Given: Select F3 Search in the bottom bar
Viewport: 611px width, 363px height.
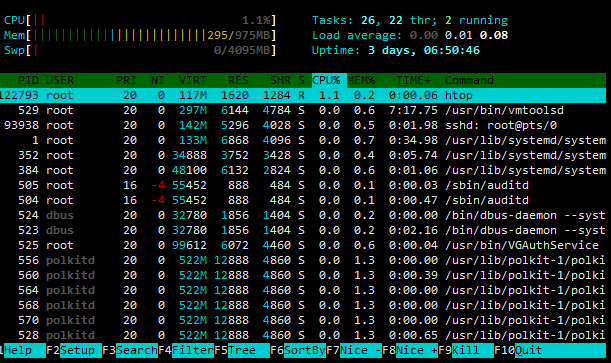Looking at the screenshot, I should 130,350.
